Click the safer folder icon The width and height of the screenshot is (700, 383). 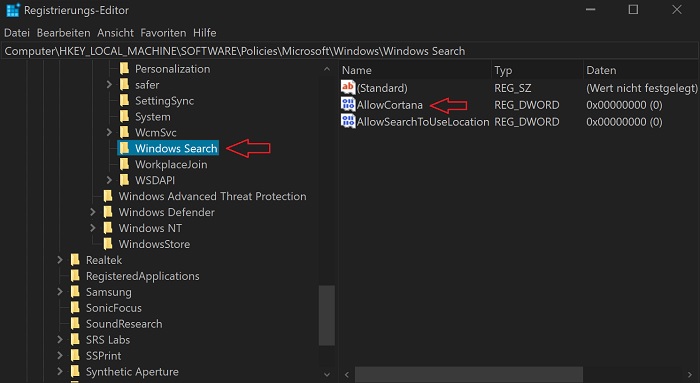coord(124,85)
